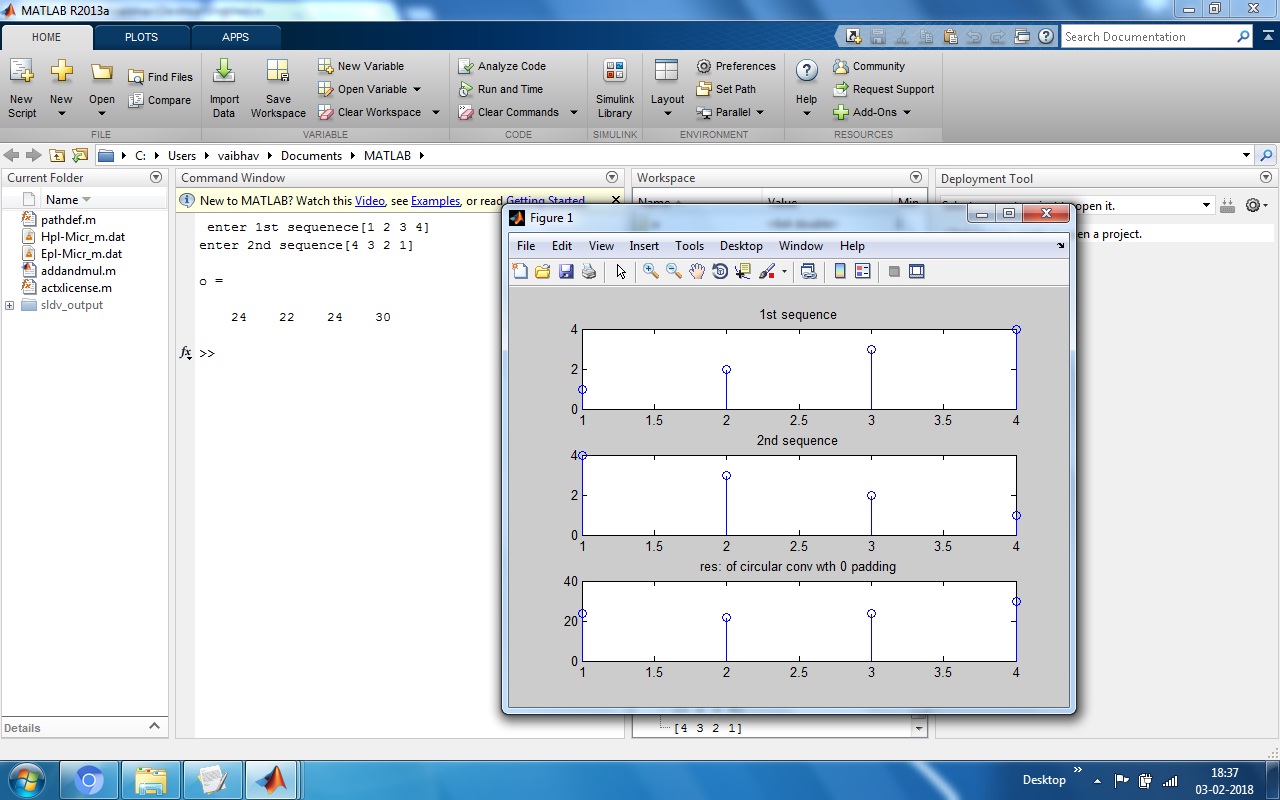
Task: Click inside the Search Documentation field
Action: click(1148, 37)
